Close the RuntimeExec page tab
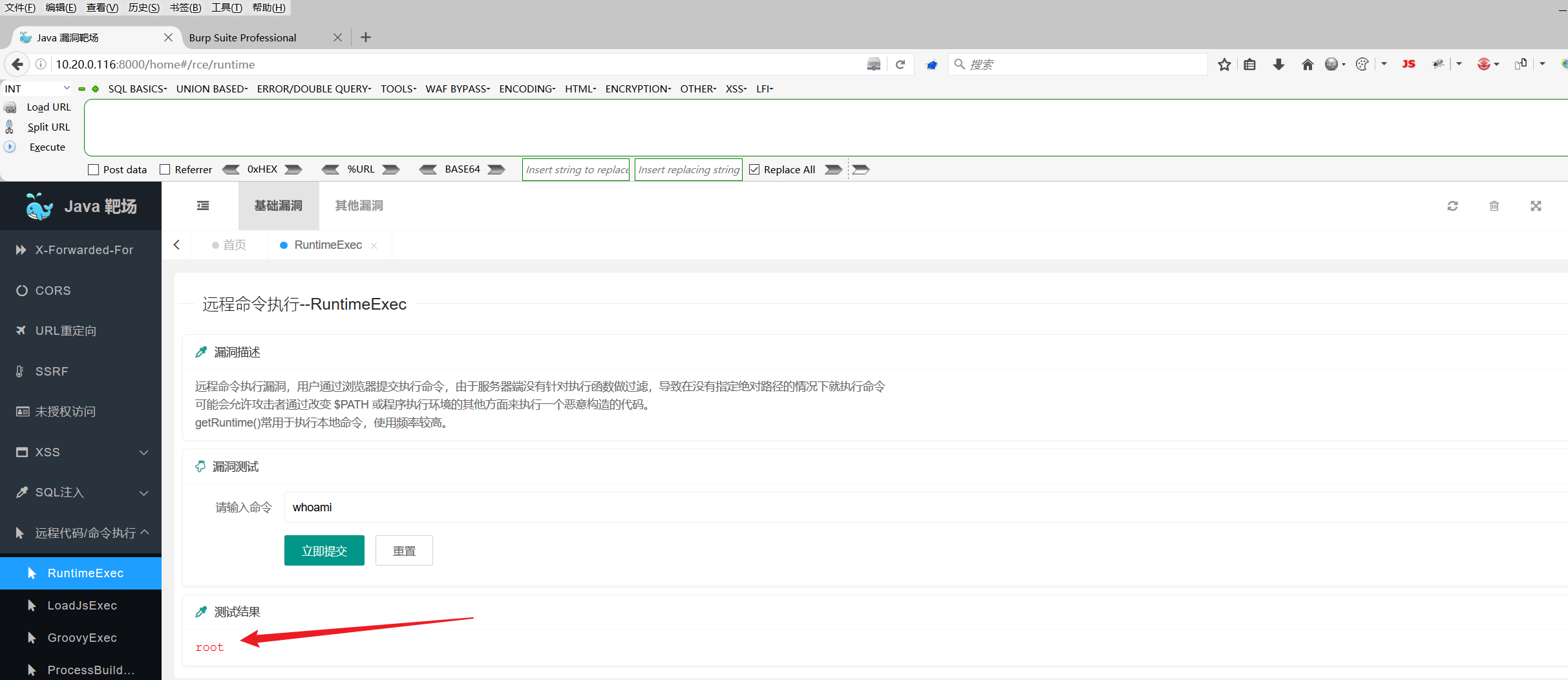 point(374,246)
